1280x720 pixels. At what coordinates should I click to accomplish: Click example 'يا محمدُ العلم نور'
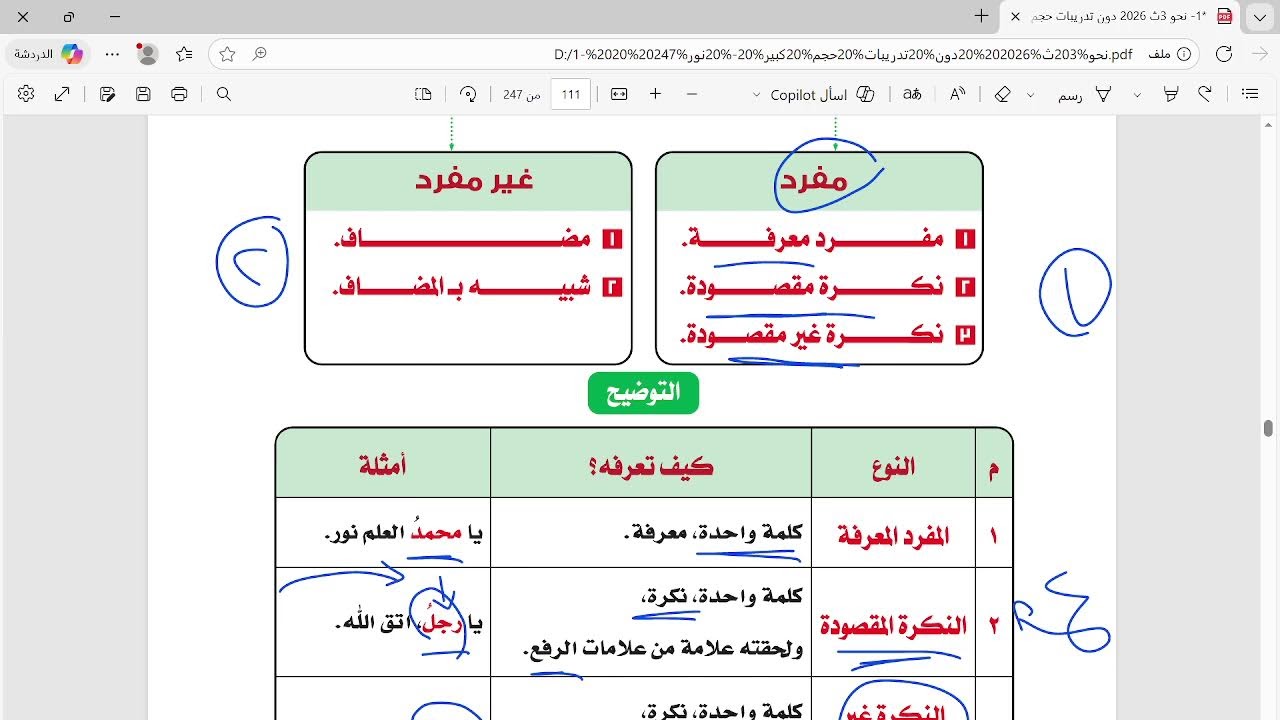point(403,533)
